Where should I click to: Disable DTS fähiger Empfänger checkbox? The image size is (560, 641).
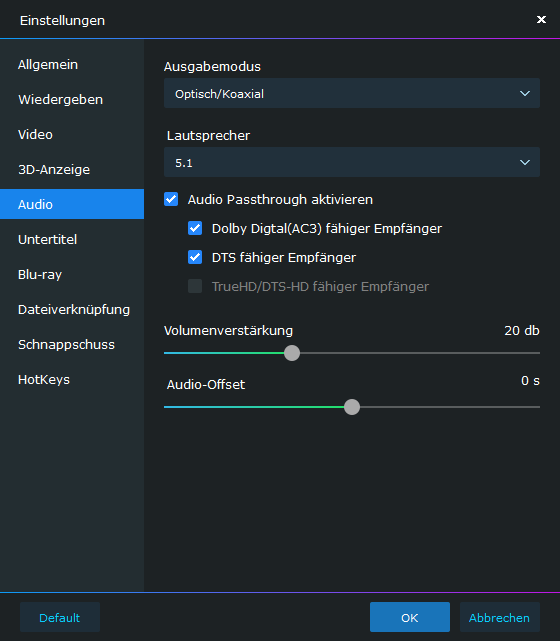click(195, 258)
